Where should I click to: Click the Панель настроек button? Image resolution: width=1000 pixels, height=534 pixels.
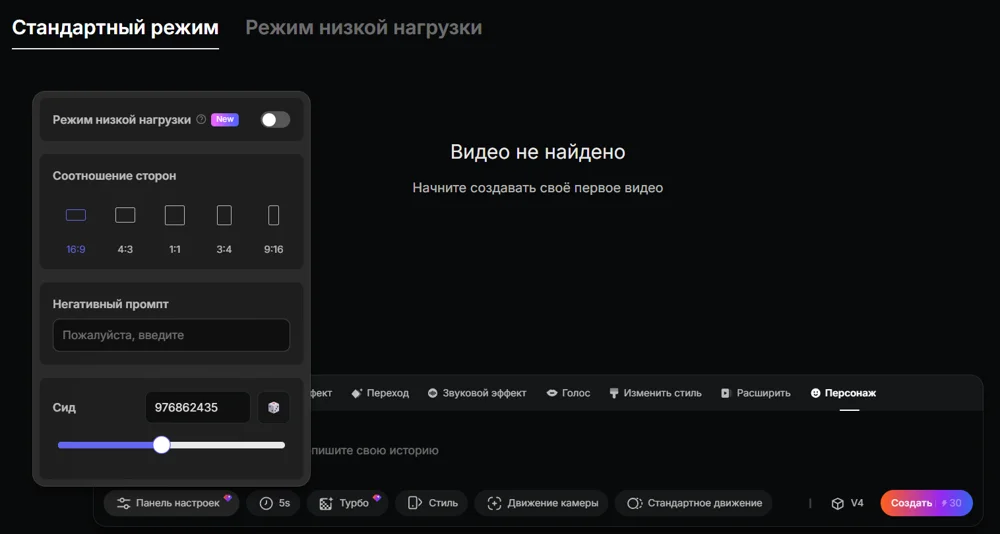[172, 503]
